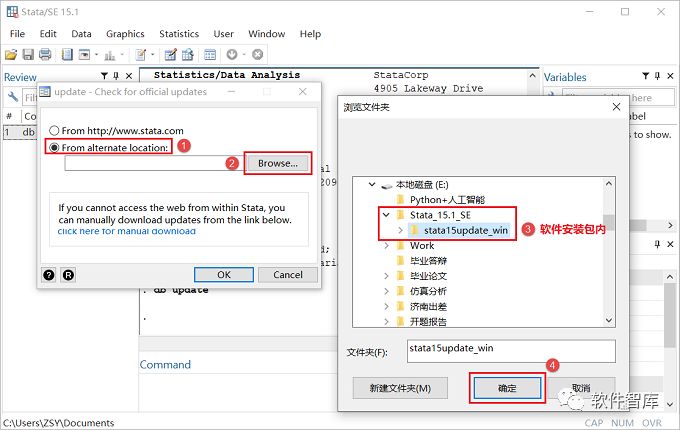Open the Graphics menu
Image resolution: width=680 pixels, height=430 pixels.
point(125,34)
